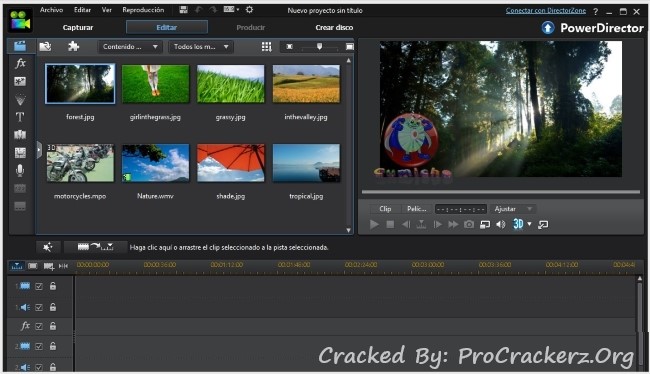Click the save project disk icon
This screenshot has height=374, width=650.
point(184,10)
